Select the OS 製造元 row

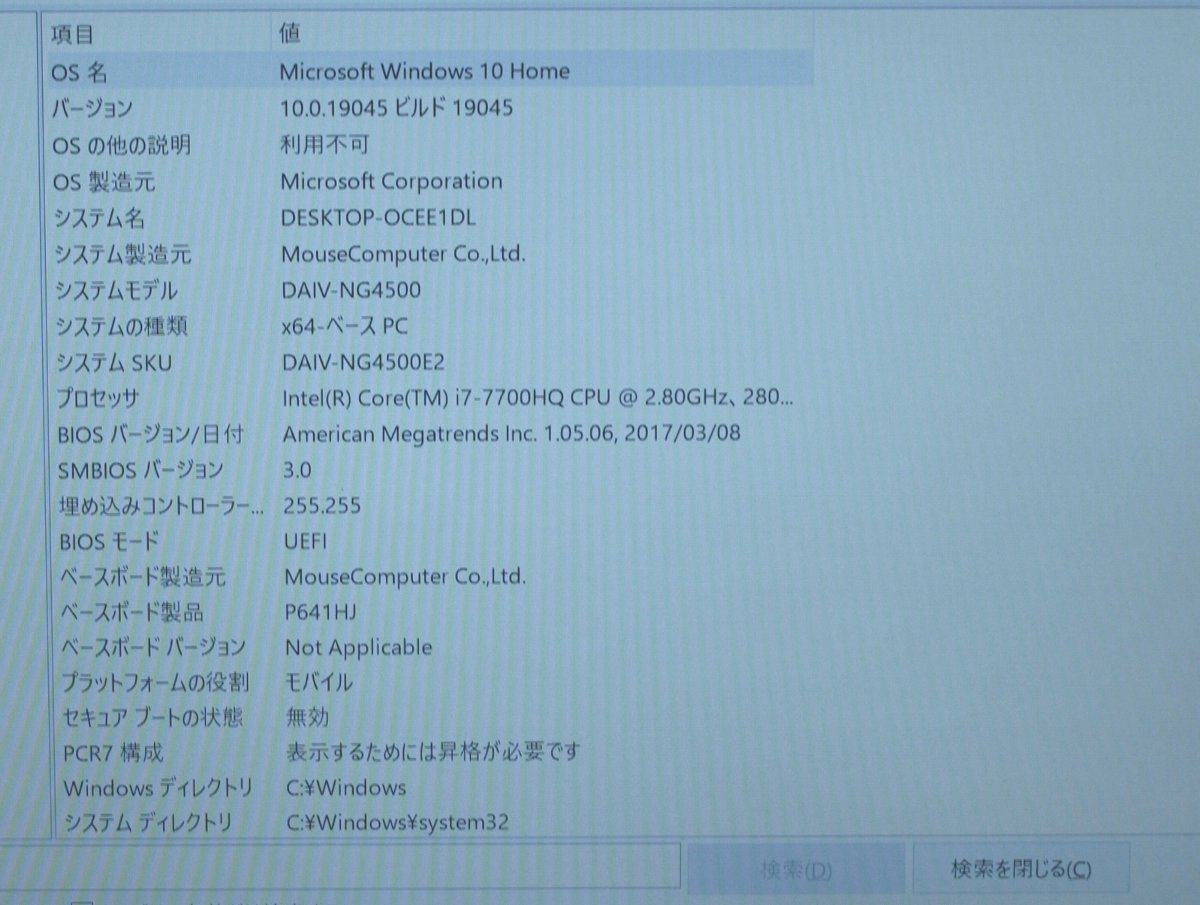pos(429,182)
